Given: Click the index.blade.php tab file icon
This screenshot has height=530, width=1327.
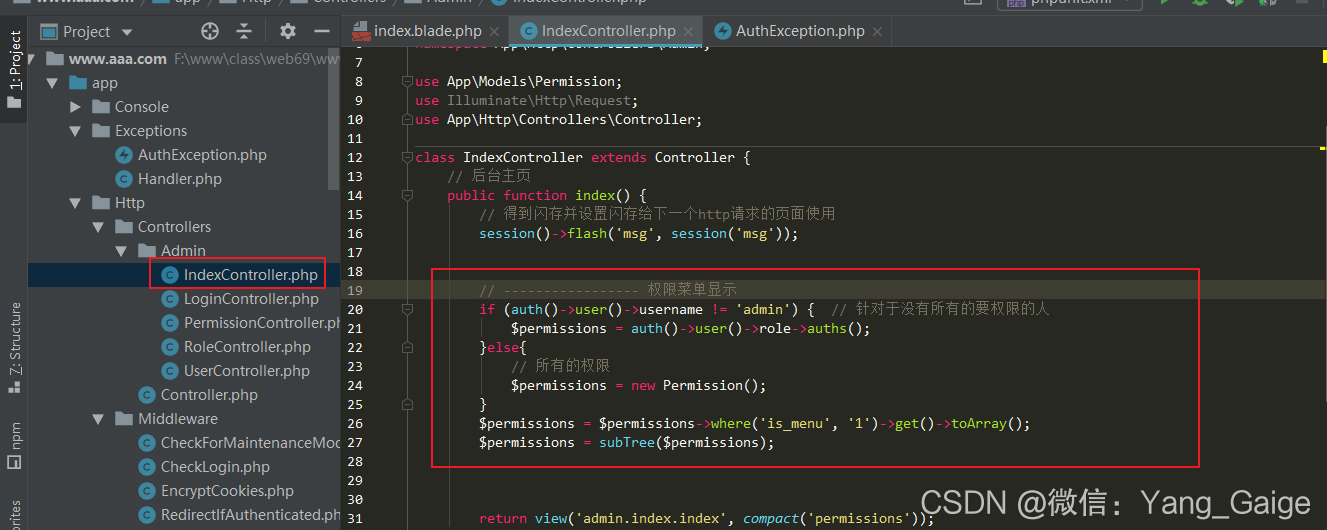Looking at the screenshot, I should (361, 31).
